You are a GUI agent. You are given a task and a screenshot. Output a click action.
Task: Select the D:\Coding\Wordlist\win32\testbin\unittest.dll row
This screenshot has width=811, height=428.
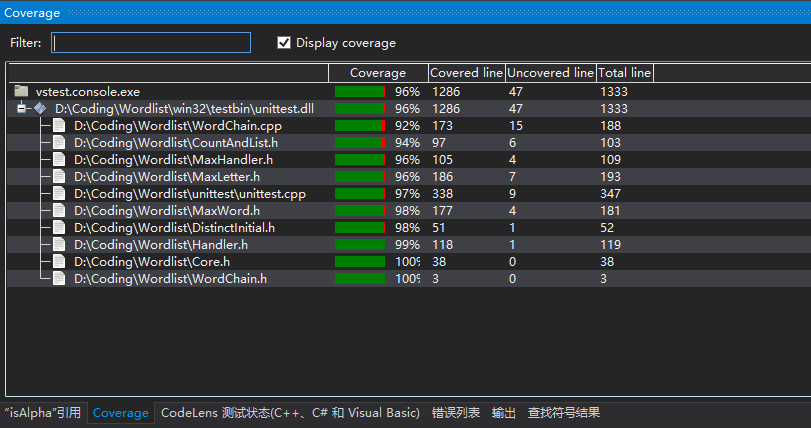click(409, 109)
